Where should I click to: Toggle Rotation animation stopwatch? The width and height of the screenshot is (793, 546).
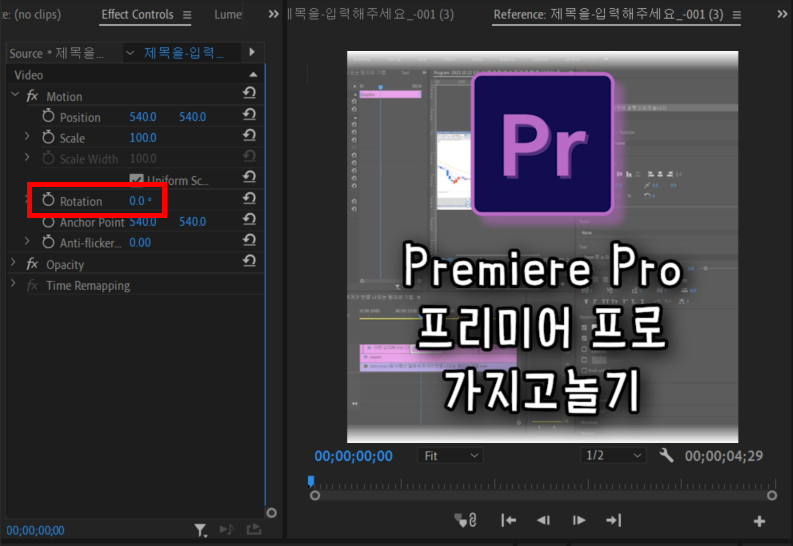[48, 200]
